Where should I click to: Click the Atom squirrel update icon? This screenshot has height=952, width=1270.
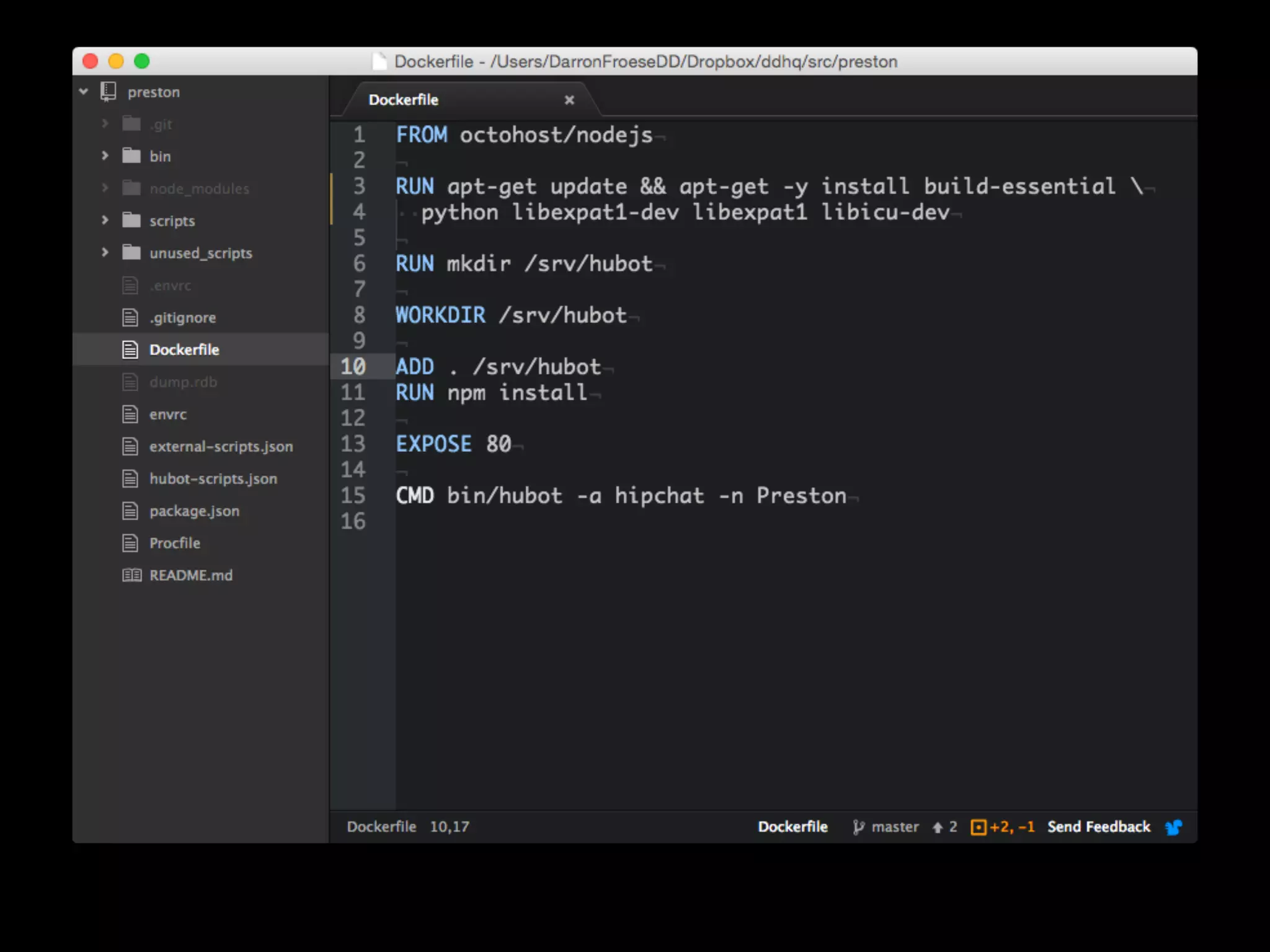(x=1173, y=827)
